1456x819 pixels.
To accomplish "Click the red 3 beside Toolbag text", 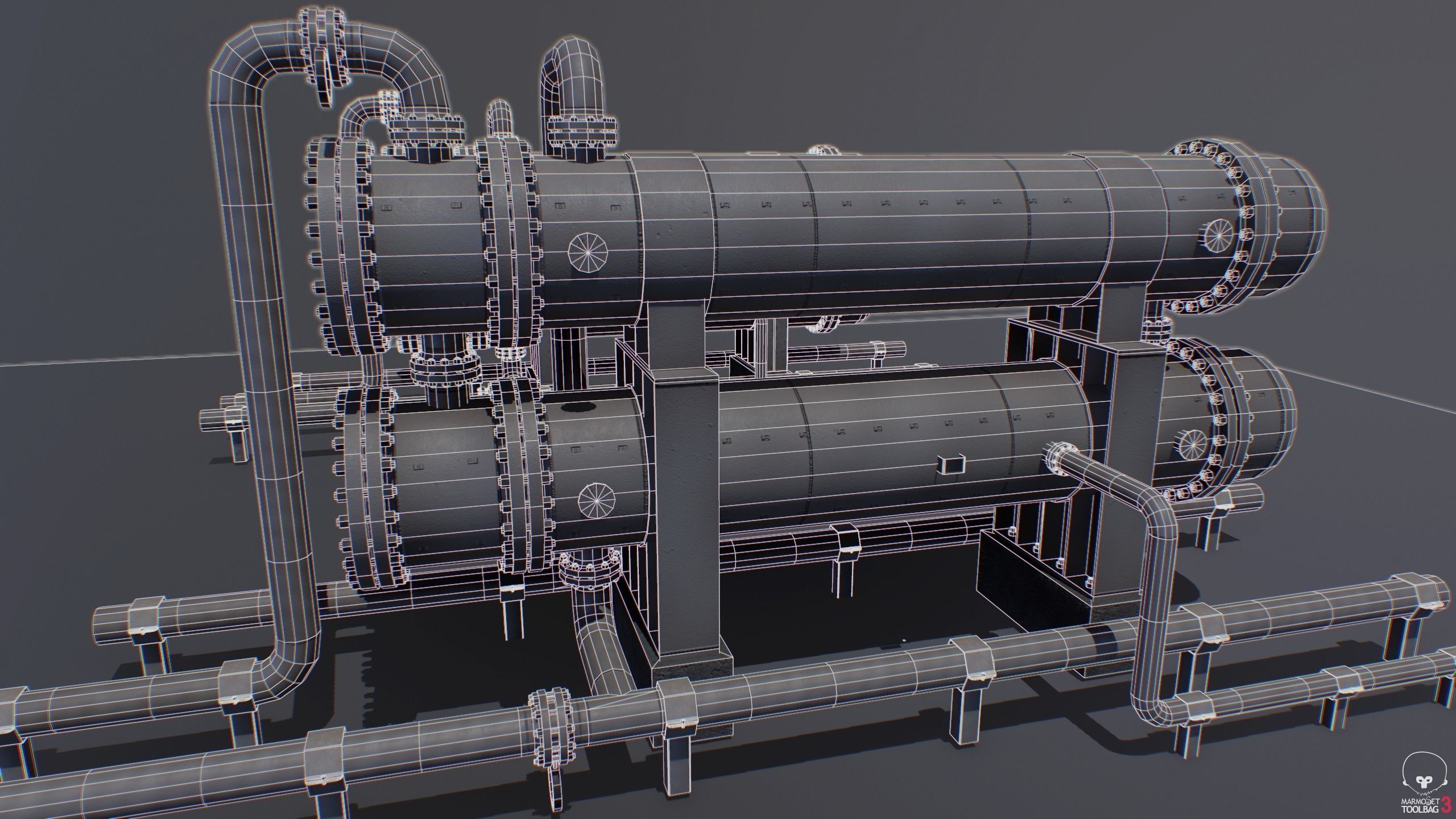I will 1447,806.
